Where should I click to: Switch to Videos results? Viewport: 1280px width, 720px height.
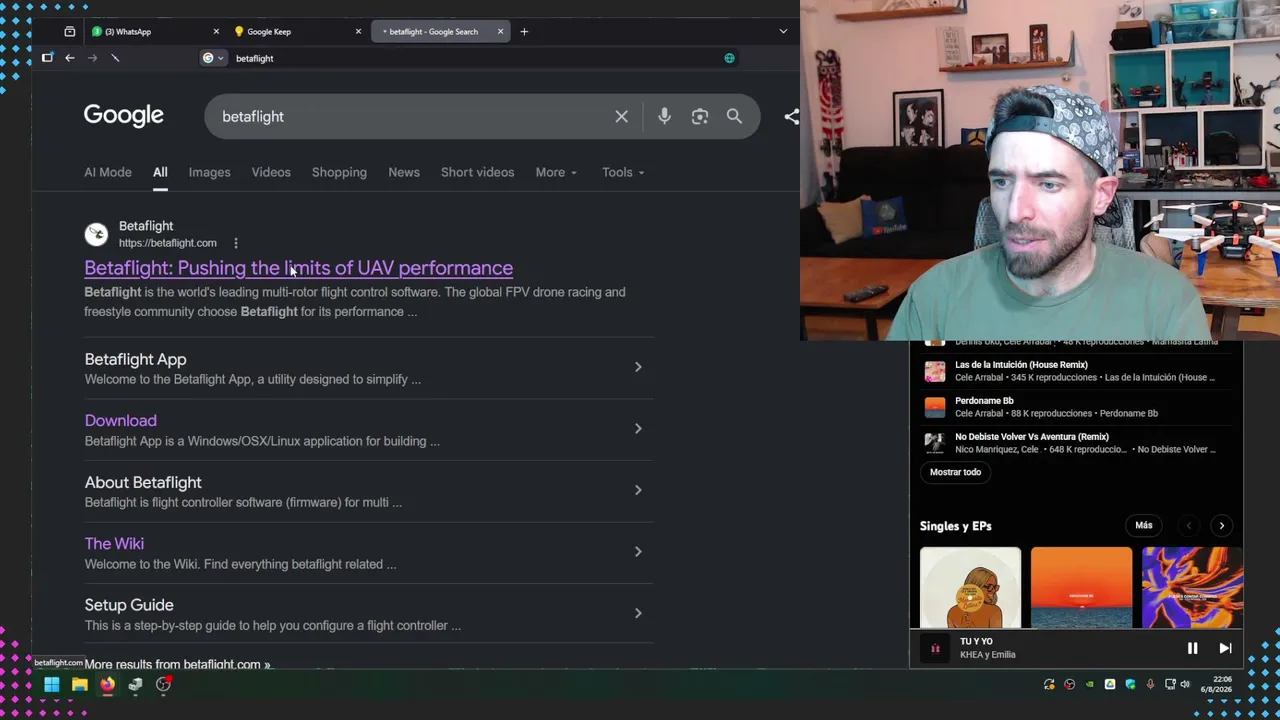click(x=271, y=172)
